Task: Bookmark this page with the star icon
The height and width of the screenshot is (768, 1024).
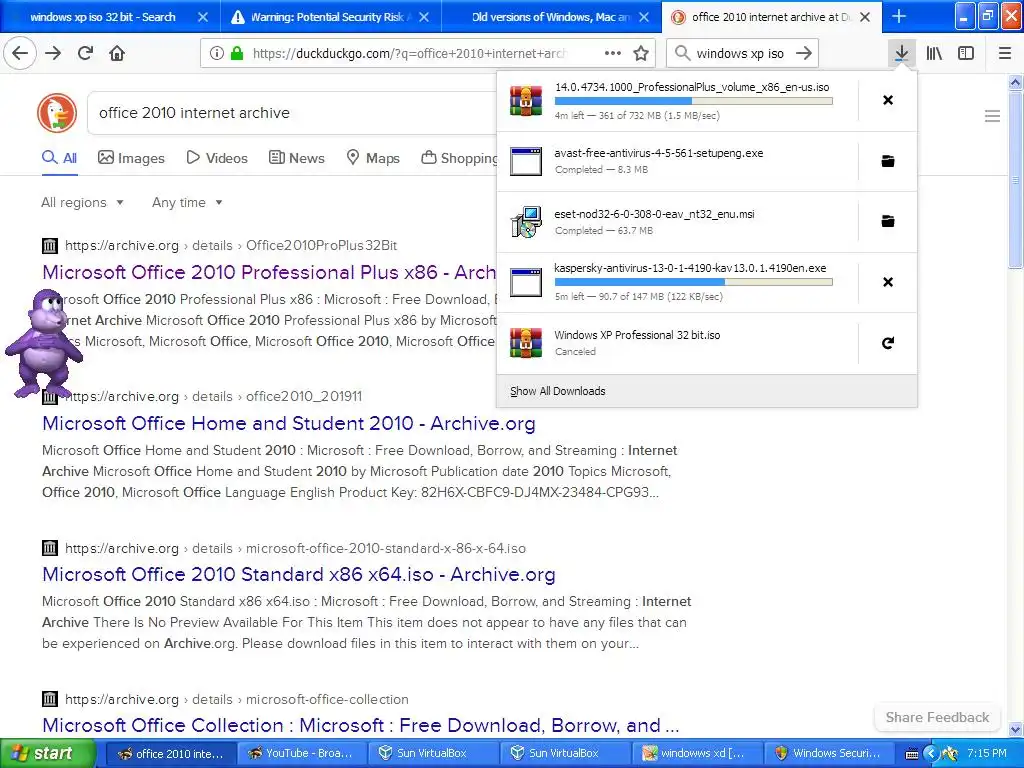Action: point(641,54)
